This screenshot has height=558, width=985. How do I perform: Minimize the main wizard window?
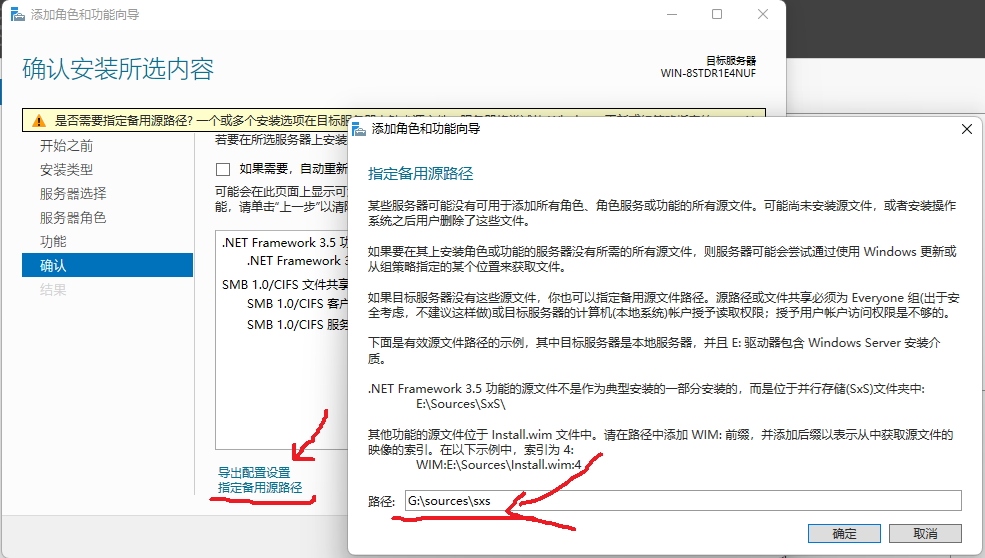[671, 15]
